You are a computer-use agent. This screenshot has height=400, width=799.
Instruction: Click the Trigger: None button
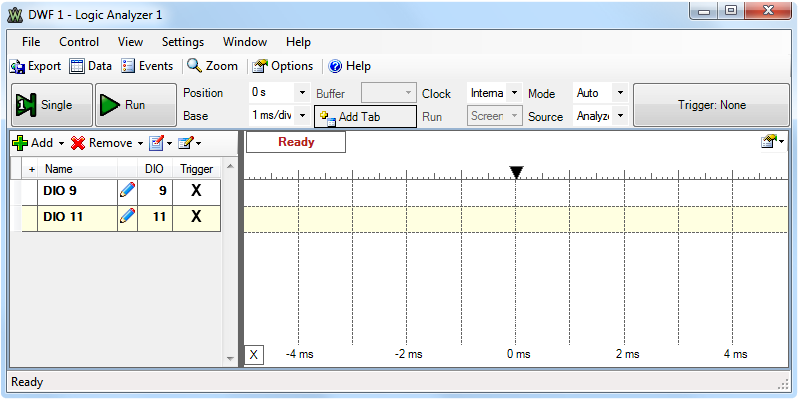pos(711,105)
